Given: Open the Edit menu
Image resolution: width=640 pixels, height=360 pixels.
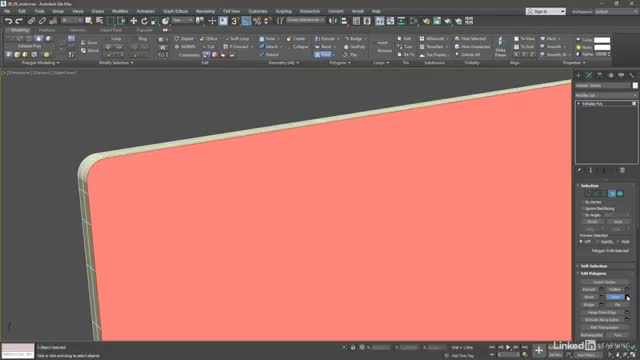Looking at the screenshot, I should pos(22,11).
